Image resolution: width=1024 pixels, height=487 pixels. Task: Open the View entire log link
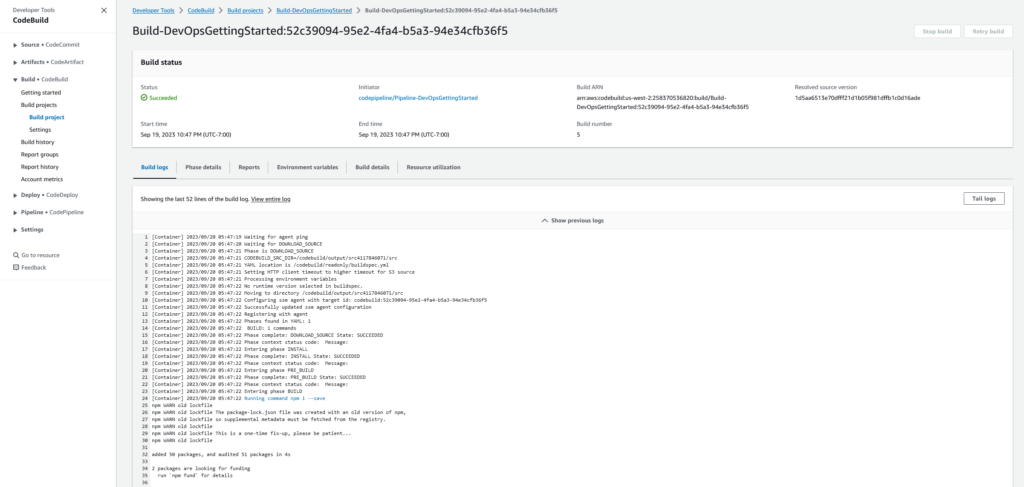coord(270,200)
